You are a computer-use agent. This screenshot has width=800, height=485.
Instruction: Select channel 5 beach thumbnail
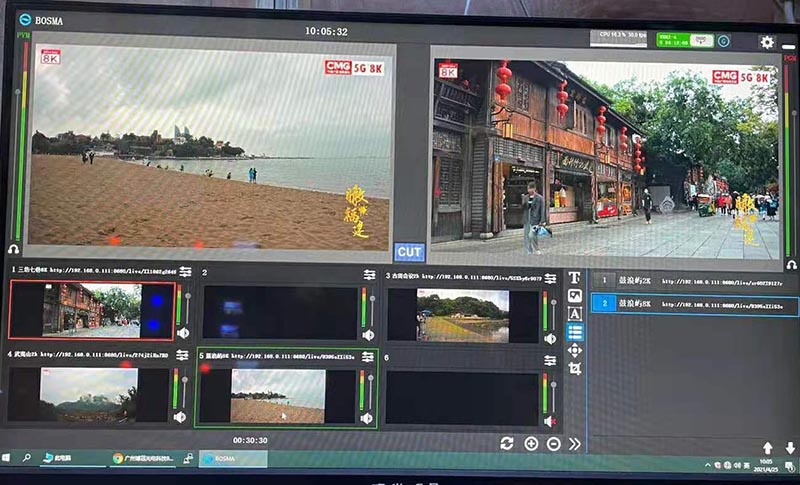pyautogui.click(x=278, y=396)
